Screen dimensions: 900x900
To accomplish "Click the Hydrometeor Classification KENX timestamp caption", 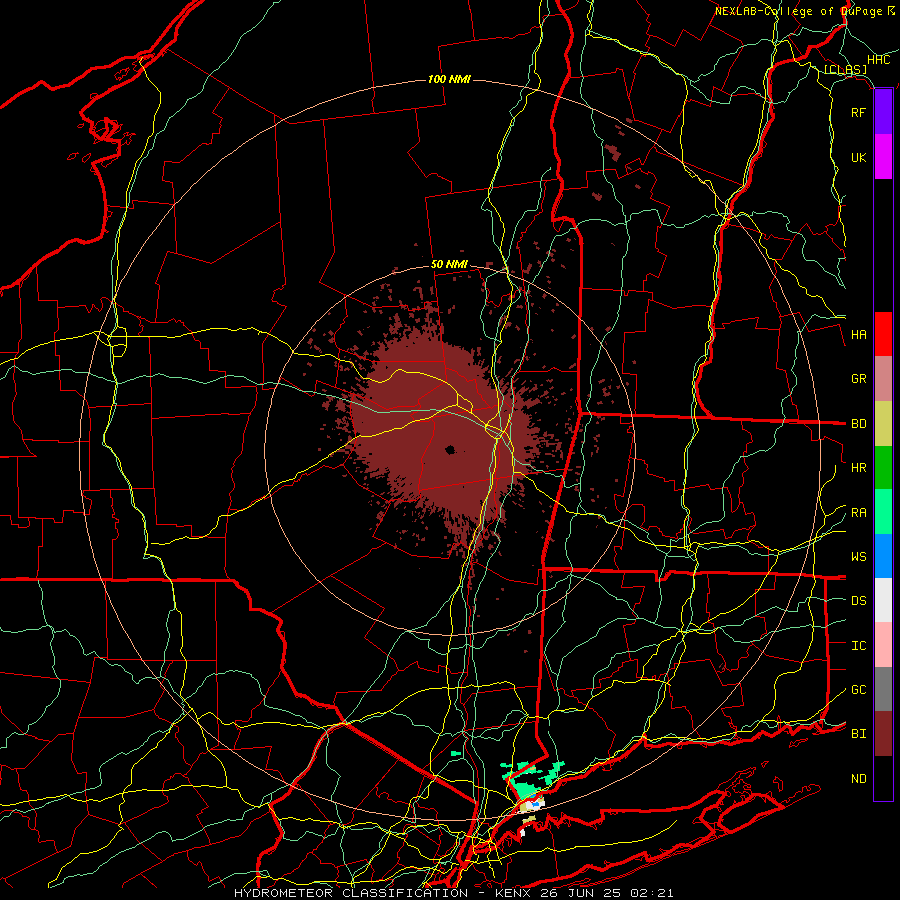I will coord(453,893).
